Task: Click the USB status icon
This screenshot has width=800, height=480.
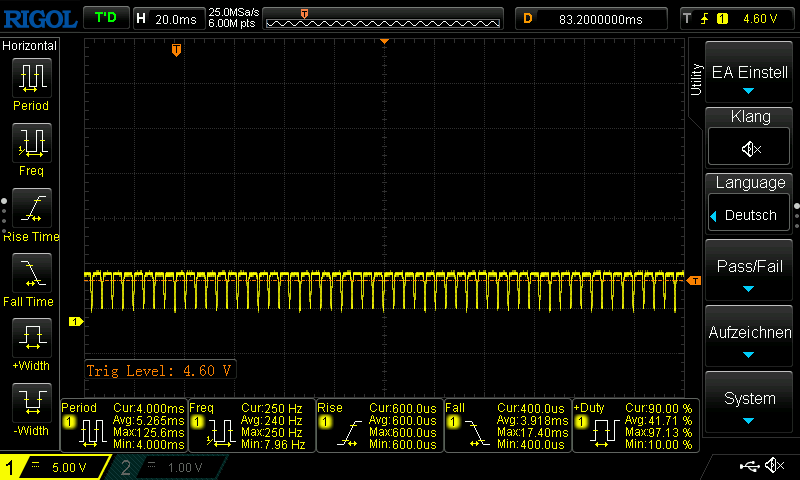Action: 750,466
